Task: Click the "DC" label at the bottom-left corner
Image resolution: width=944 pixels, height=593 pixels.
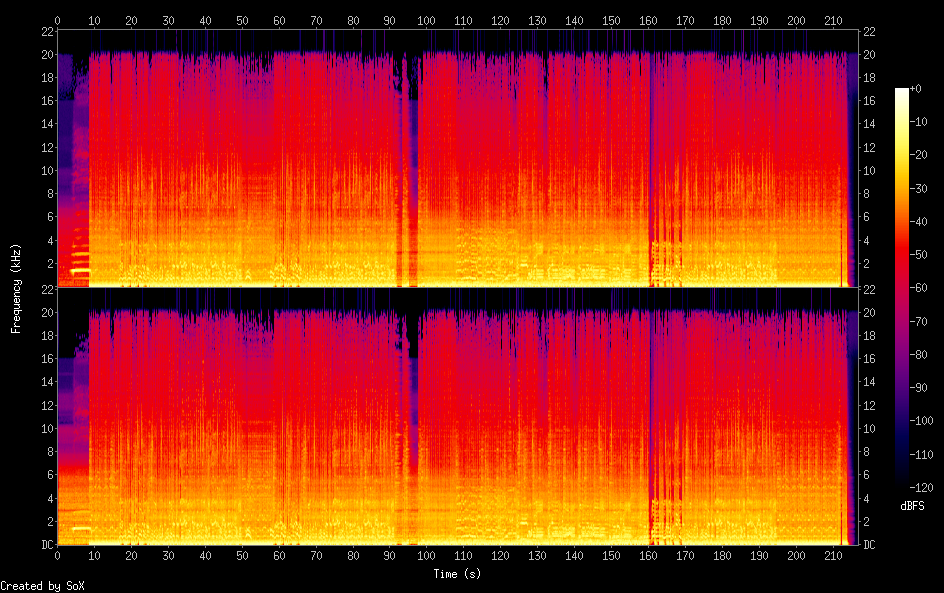Action: 47,545
